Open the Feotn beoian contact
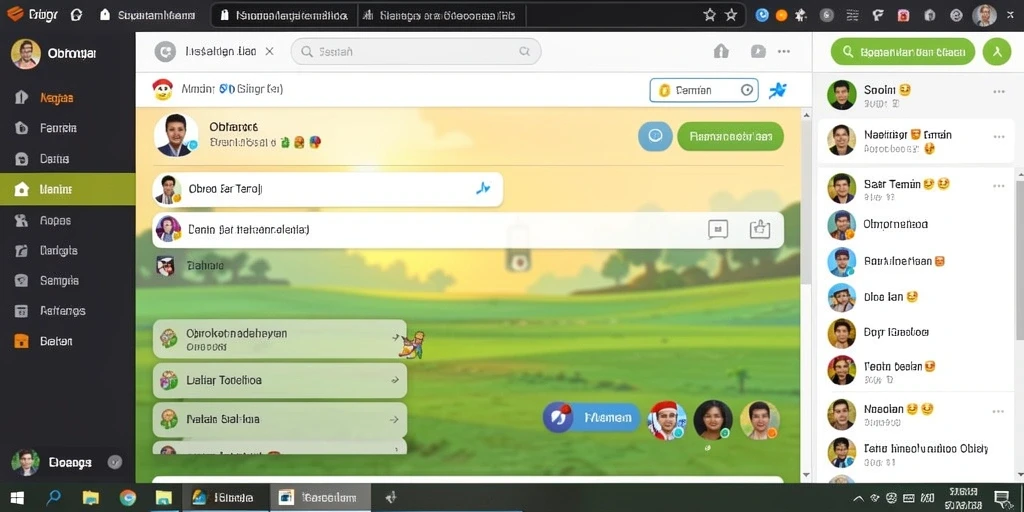Screen dimensions: 1024x512 (914, 370)
